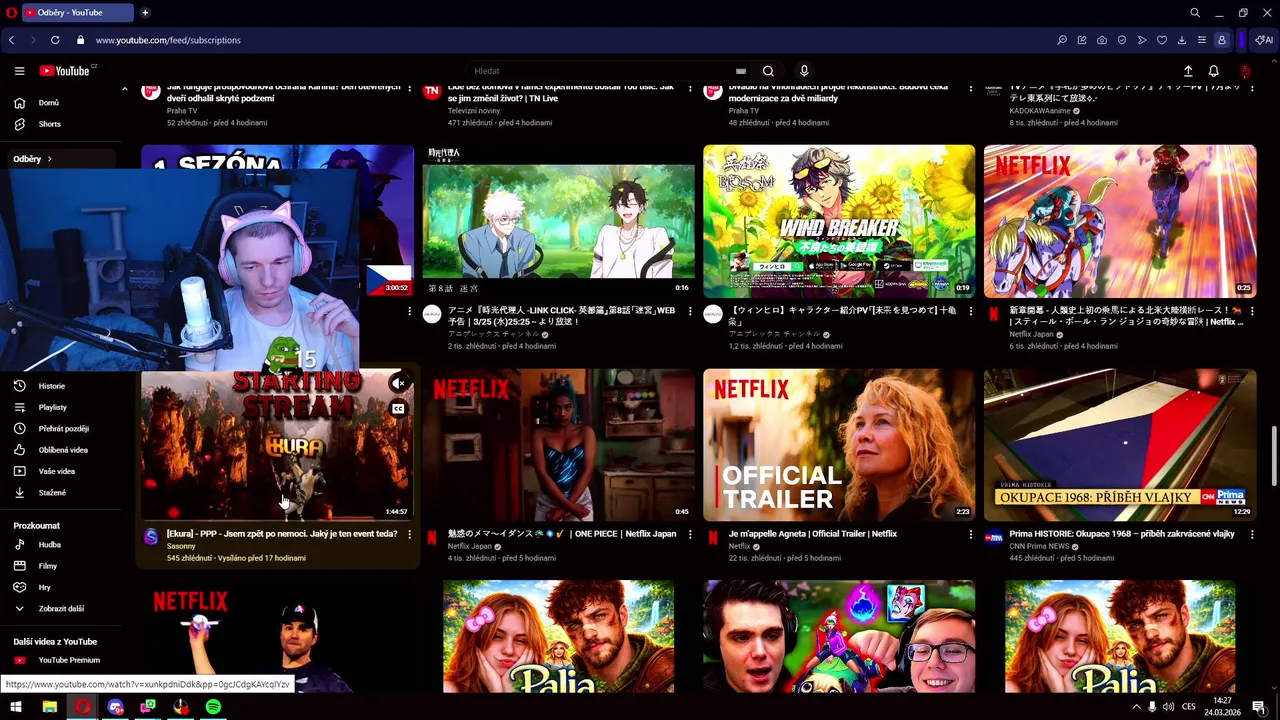Open Windows notification center icon

pyautogui.click(x=1259, y=707)
